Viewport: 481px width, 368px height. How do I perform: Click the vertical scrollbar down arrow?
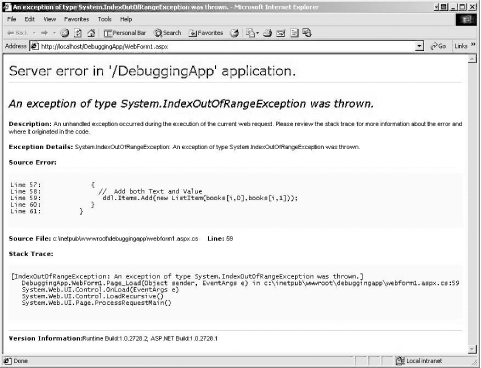(x=472, y=349)
